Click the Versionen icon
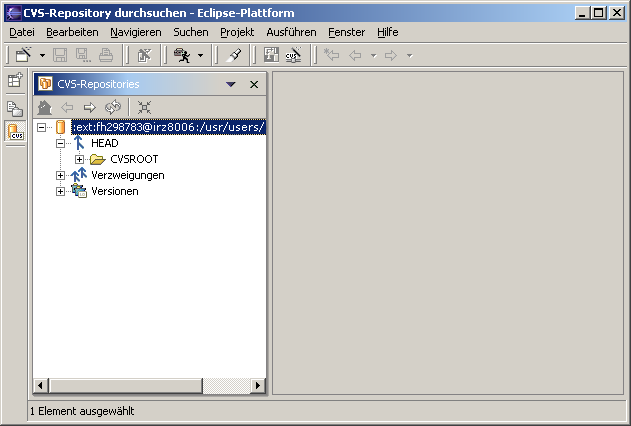 (79, 191)
